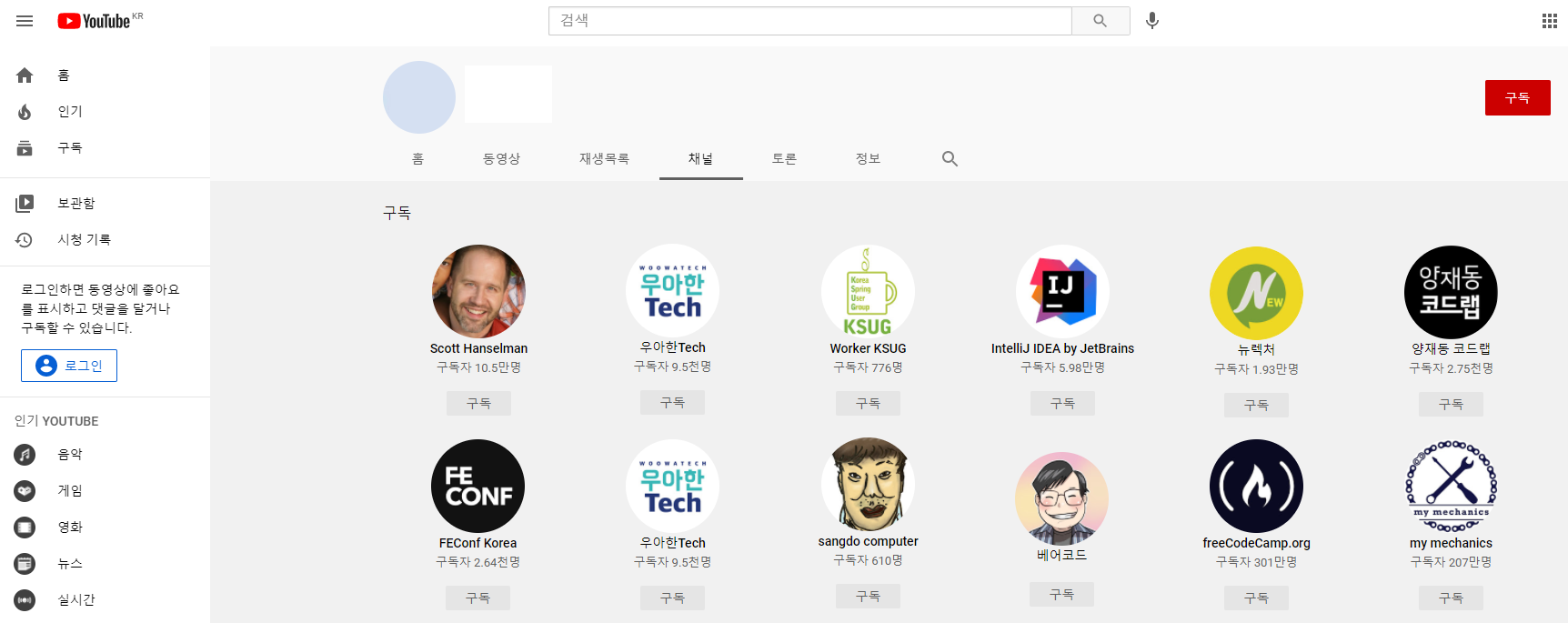This screenshot has height=623, width=1568.
Task: Subscribe to 베어코드
Action: 1061,595
